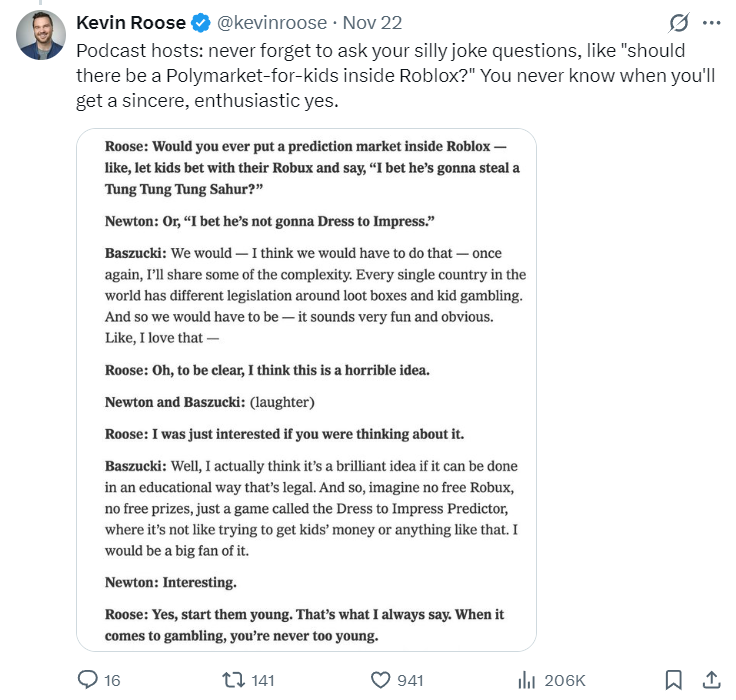Open the 206K view count analytics
The image size is (736, 700).
(x=565, y=680)
